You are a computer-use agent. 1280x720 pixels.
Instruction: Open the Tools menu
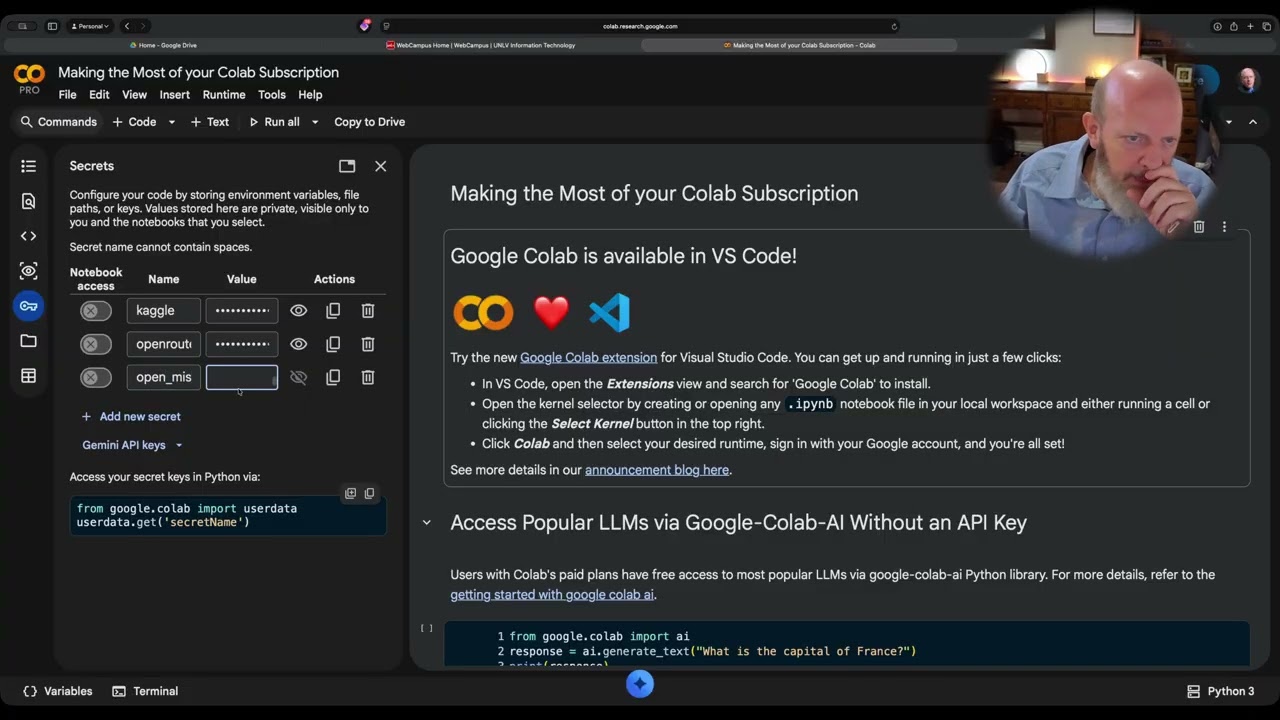pos(272,95)
